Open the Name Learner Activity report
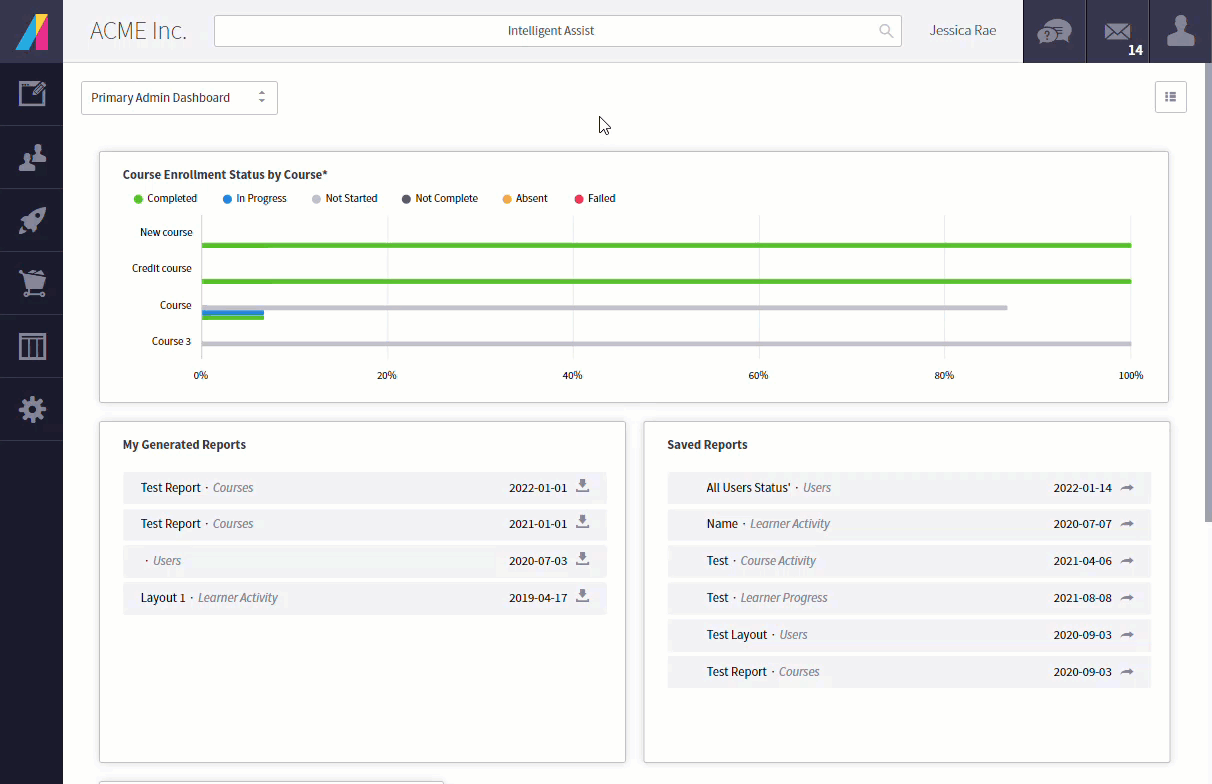1212x784 pixels. [x=909, y=524]
